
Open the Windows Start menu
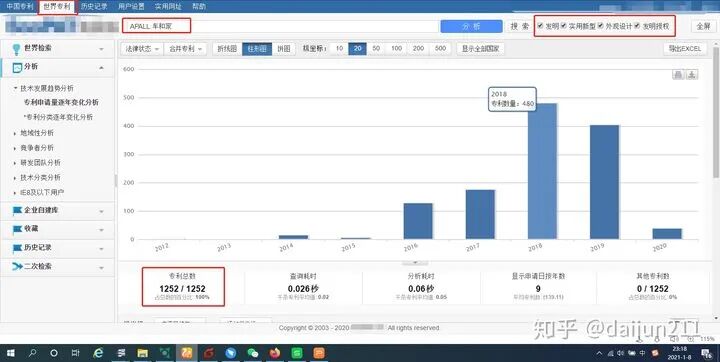pyautogui.click(x=11, y=353)
